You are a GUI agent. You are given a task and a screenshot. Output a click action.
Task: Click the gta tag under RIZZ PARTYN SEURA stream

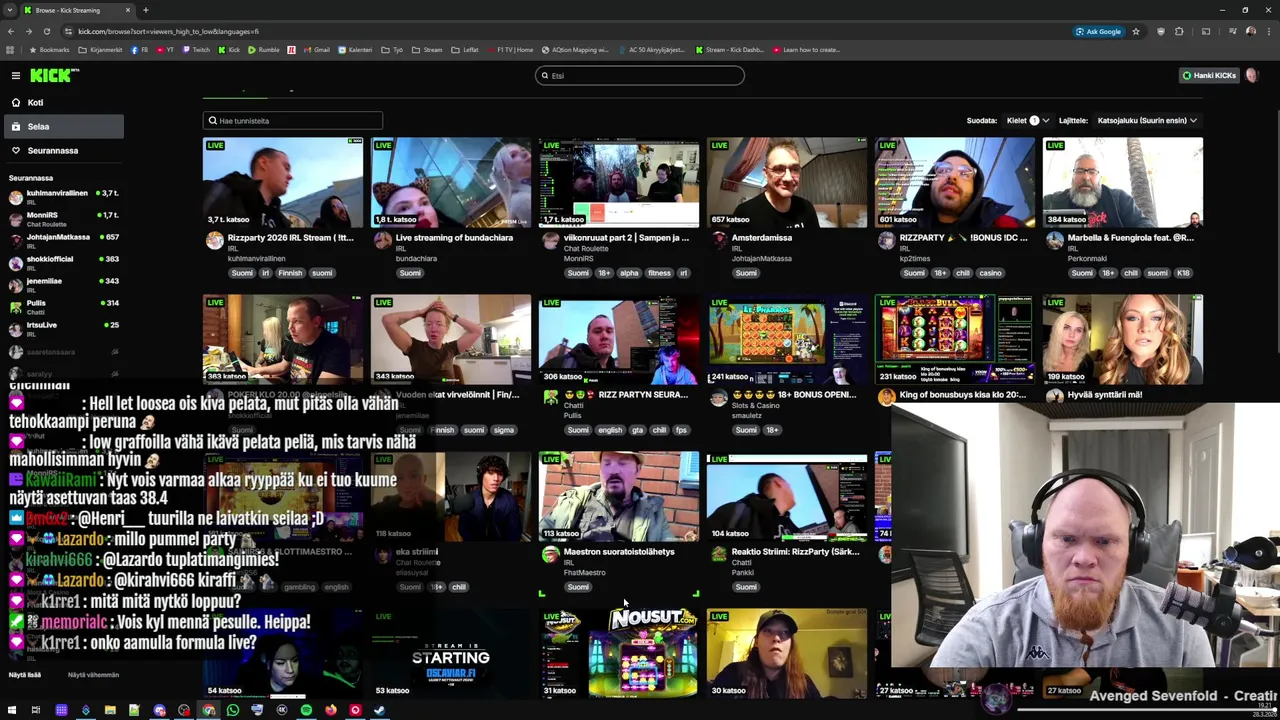click(637, 430)
